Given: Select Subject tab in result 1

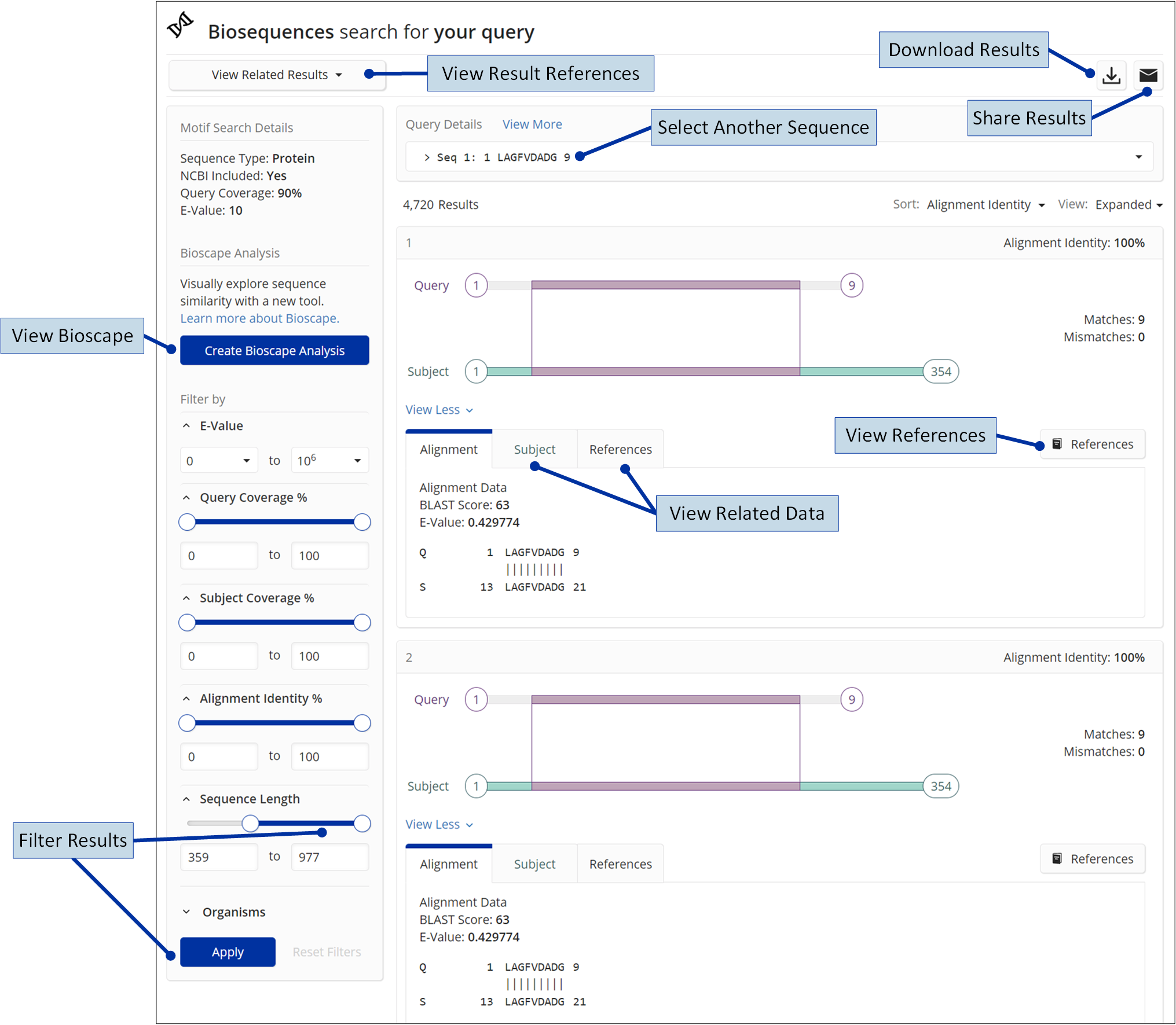Looking at the screenshot, I should [534, 450].
